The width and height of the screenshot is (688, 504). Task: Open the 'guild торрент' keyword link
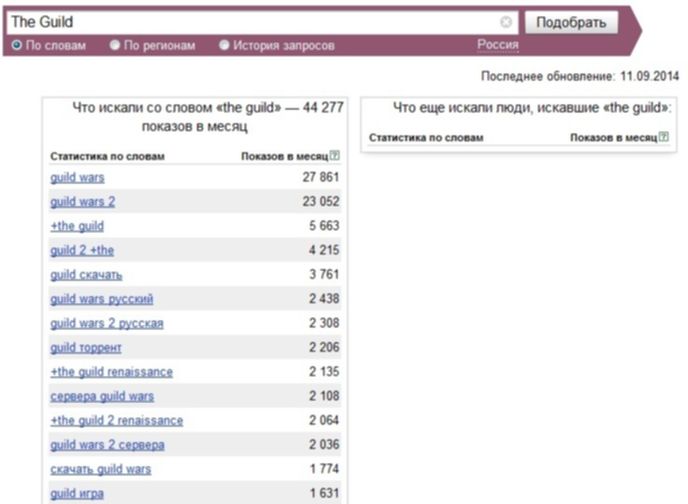point(86,348)
